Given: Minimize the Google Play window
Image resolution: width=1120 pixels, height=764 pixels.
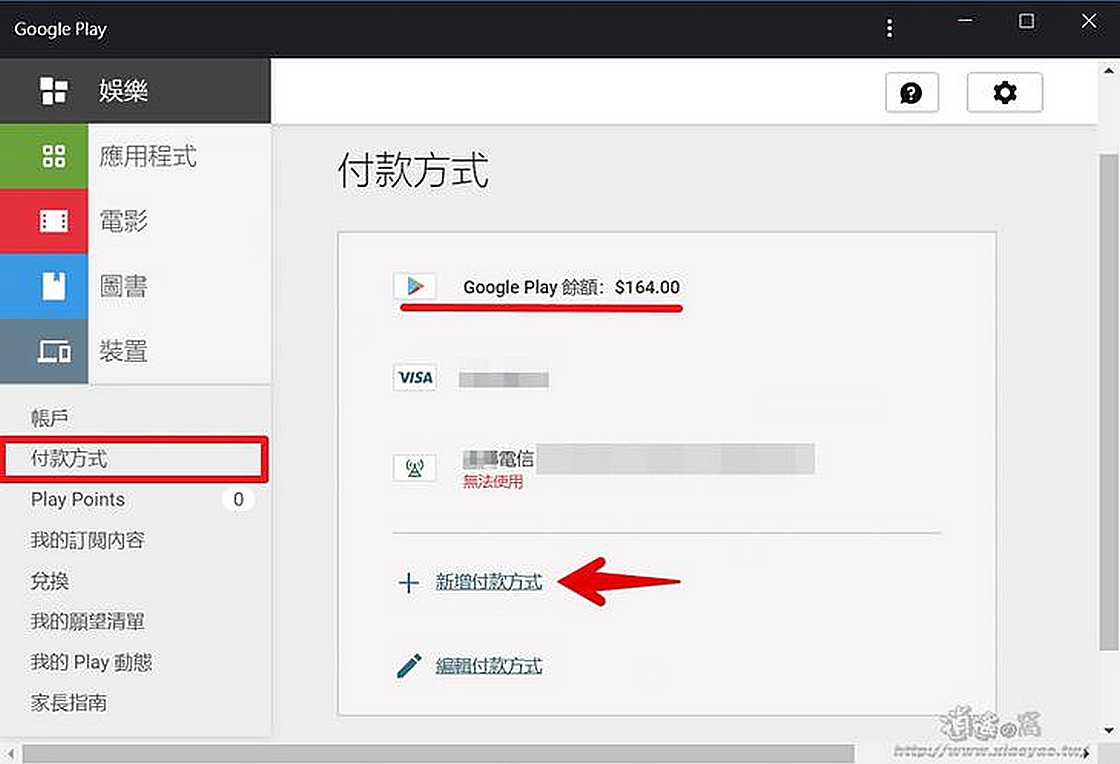Looking at the screenshot, I should (965, 21).
